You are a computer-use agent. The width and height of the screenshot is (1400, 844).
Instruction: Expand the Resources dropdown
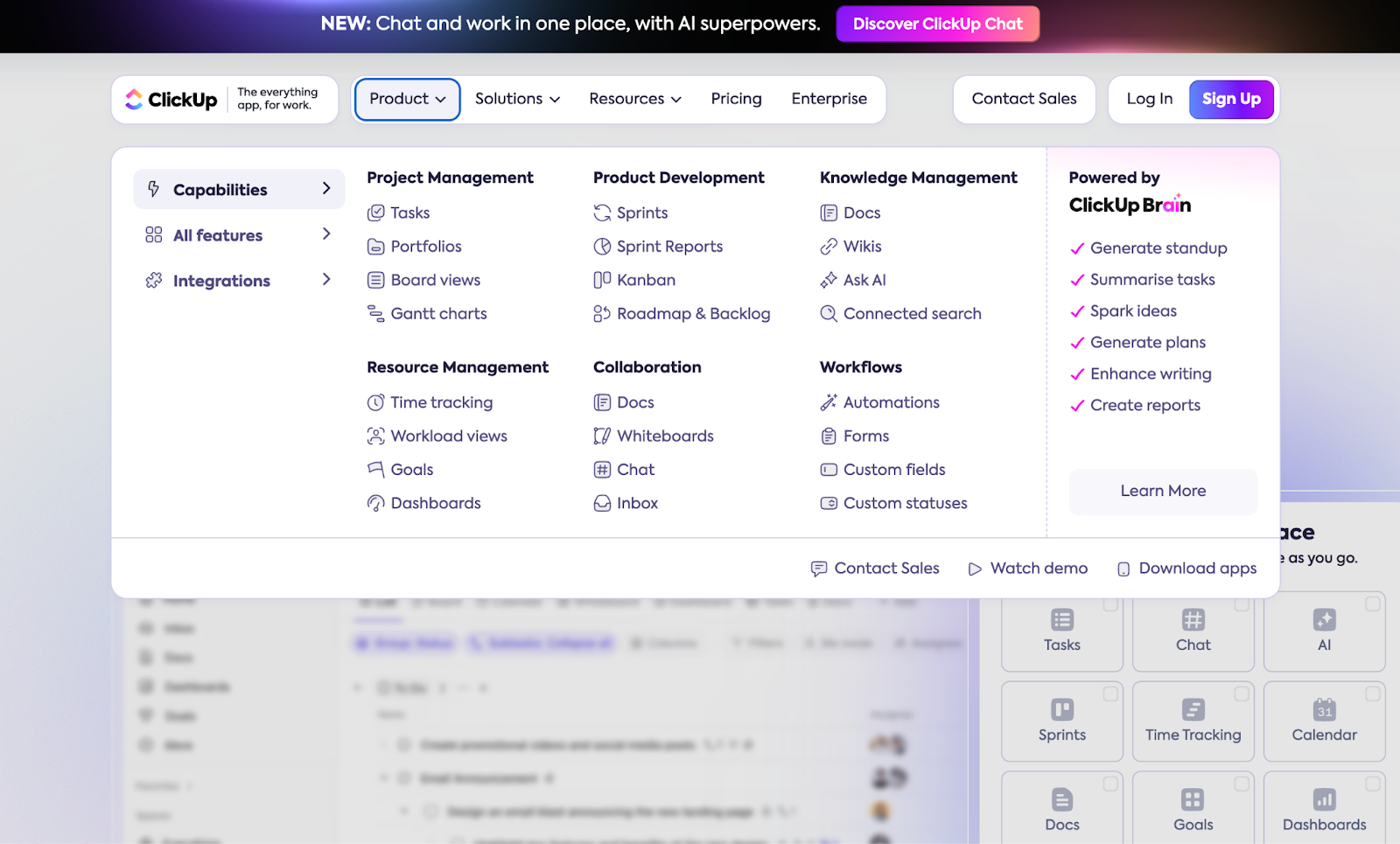[x=634, y=99]
